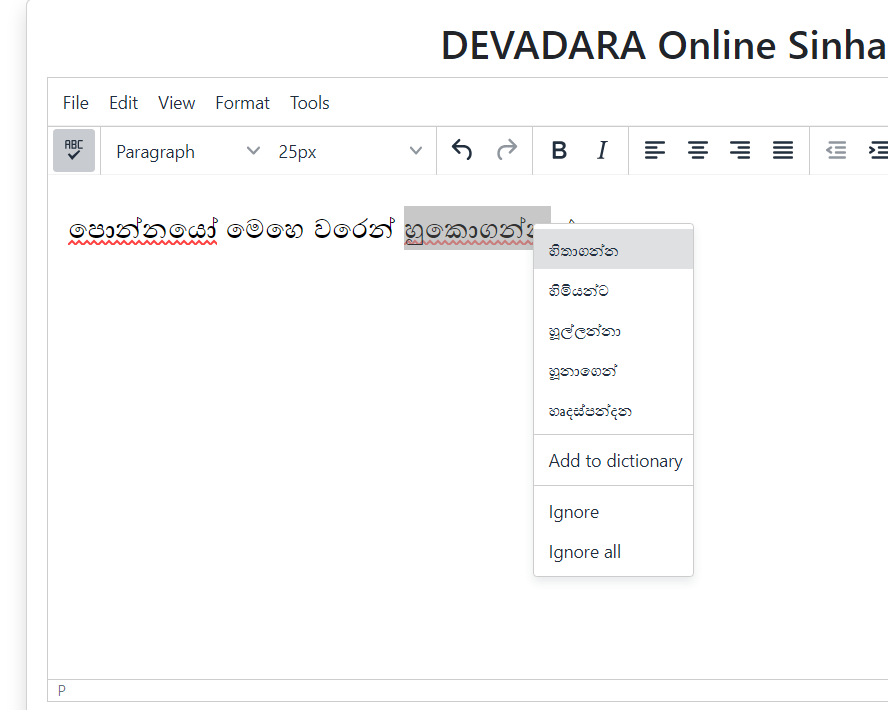
Task: Select Add to dictionary
Action: pyautogui.click(x=613, y=460)
